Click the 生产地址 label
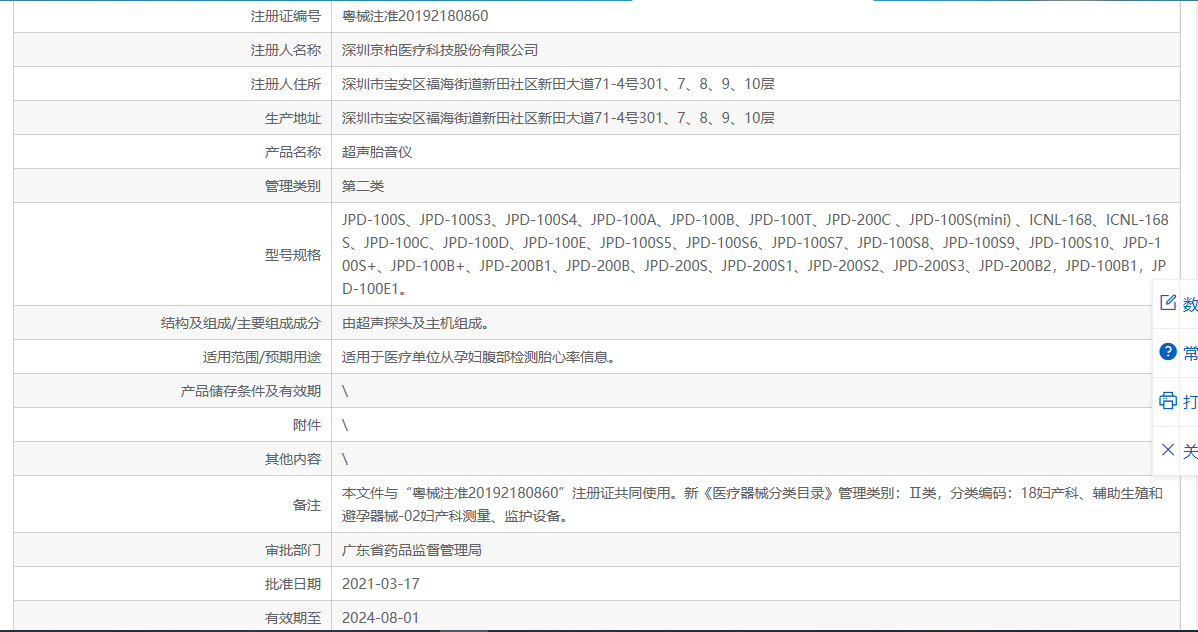Image resolution: width=1198 pixels, height=632 pixels. (293, 118)
